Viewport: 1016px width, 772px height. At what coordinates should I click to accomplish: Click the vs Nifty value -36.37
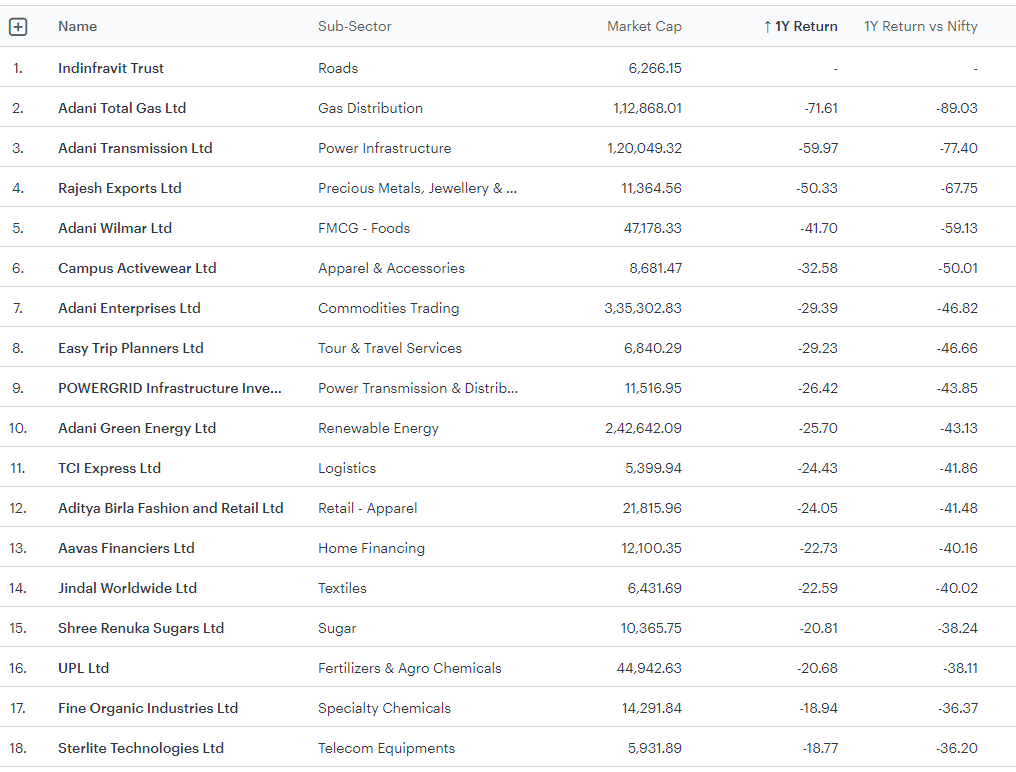[x=958, y=708]
